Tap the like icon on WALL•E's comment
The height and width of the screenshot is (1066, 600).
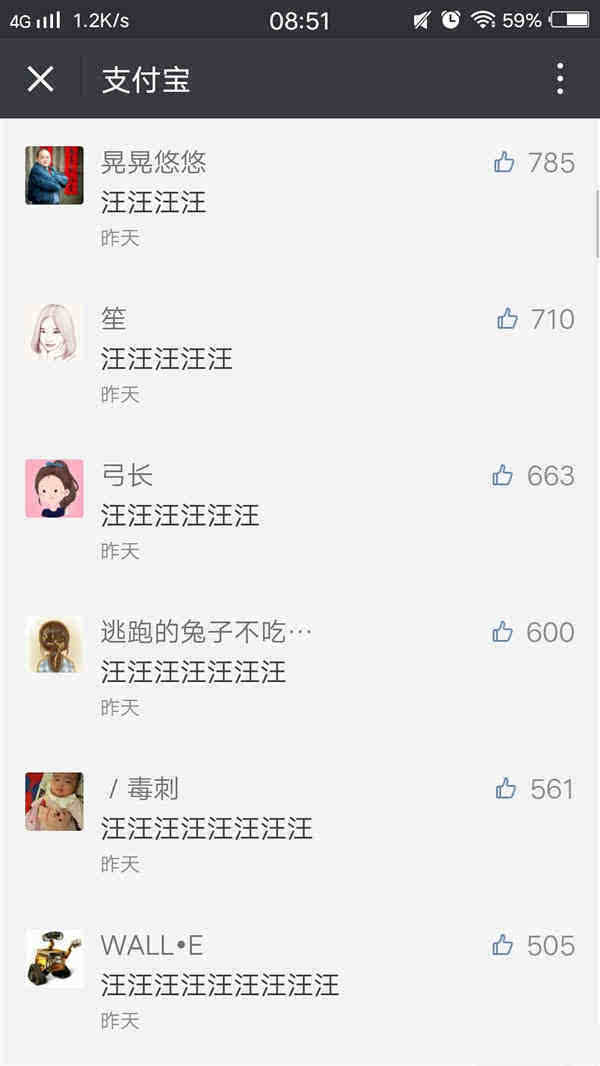(503, 945)
